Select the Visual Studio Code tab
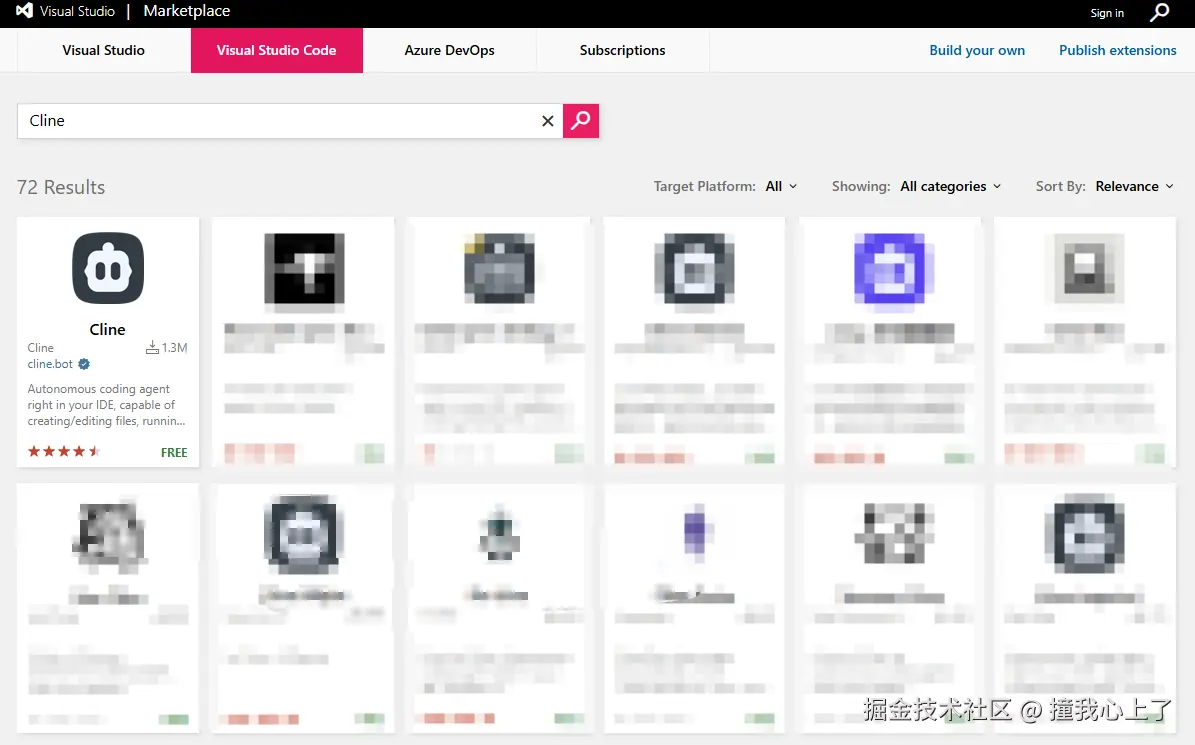 click(277, 50)
